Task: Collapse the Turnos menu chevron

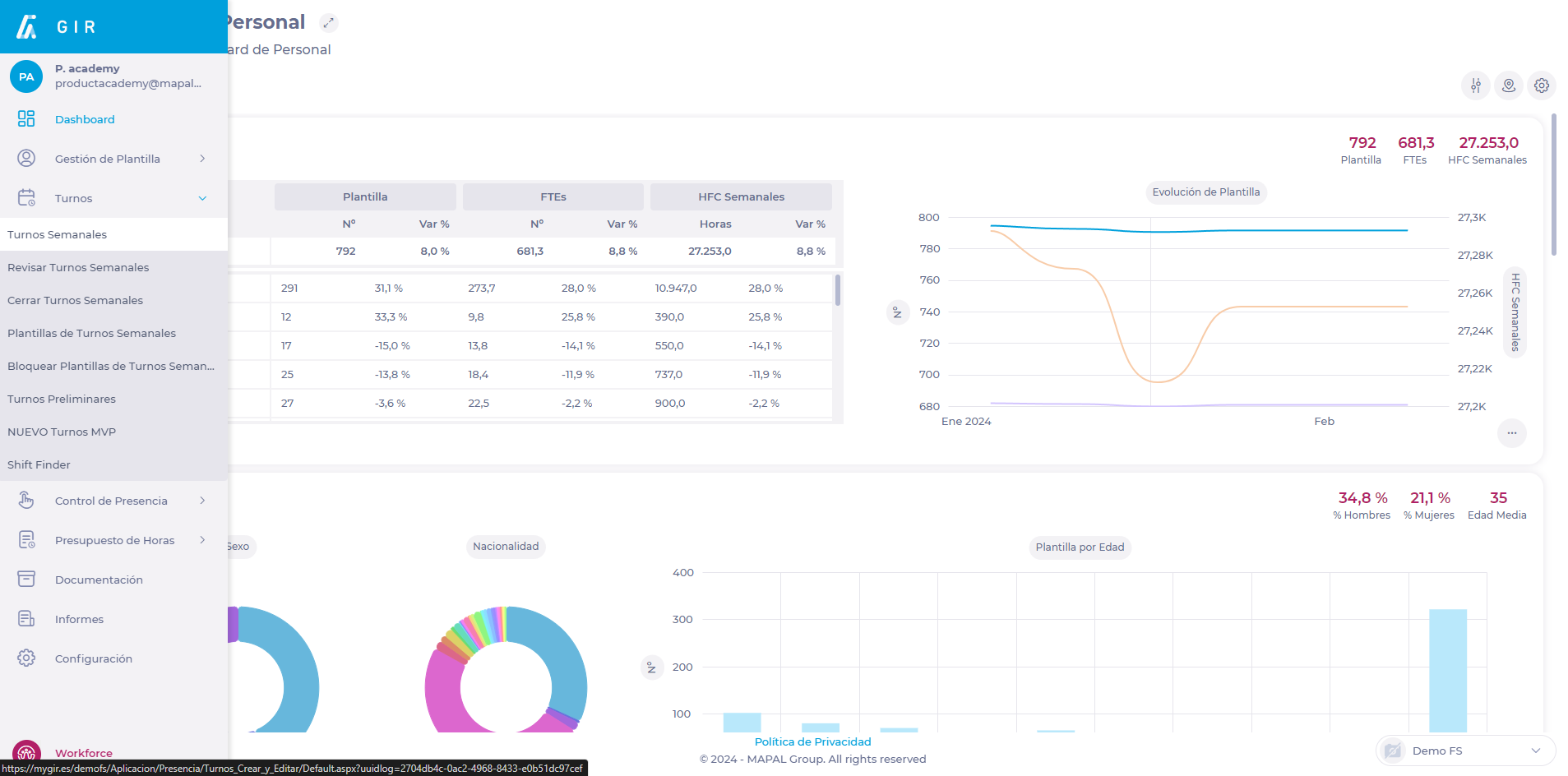Action: (x=202, y=198)
